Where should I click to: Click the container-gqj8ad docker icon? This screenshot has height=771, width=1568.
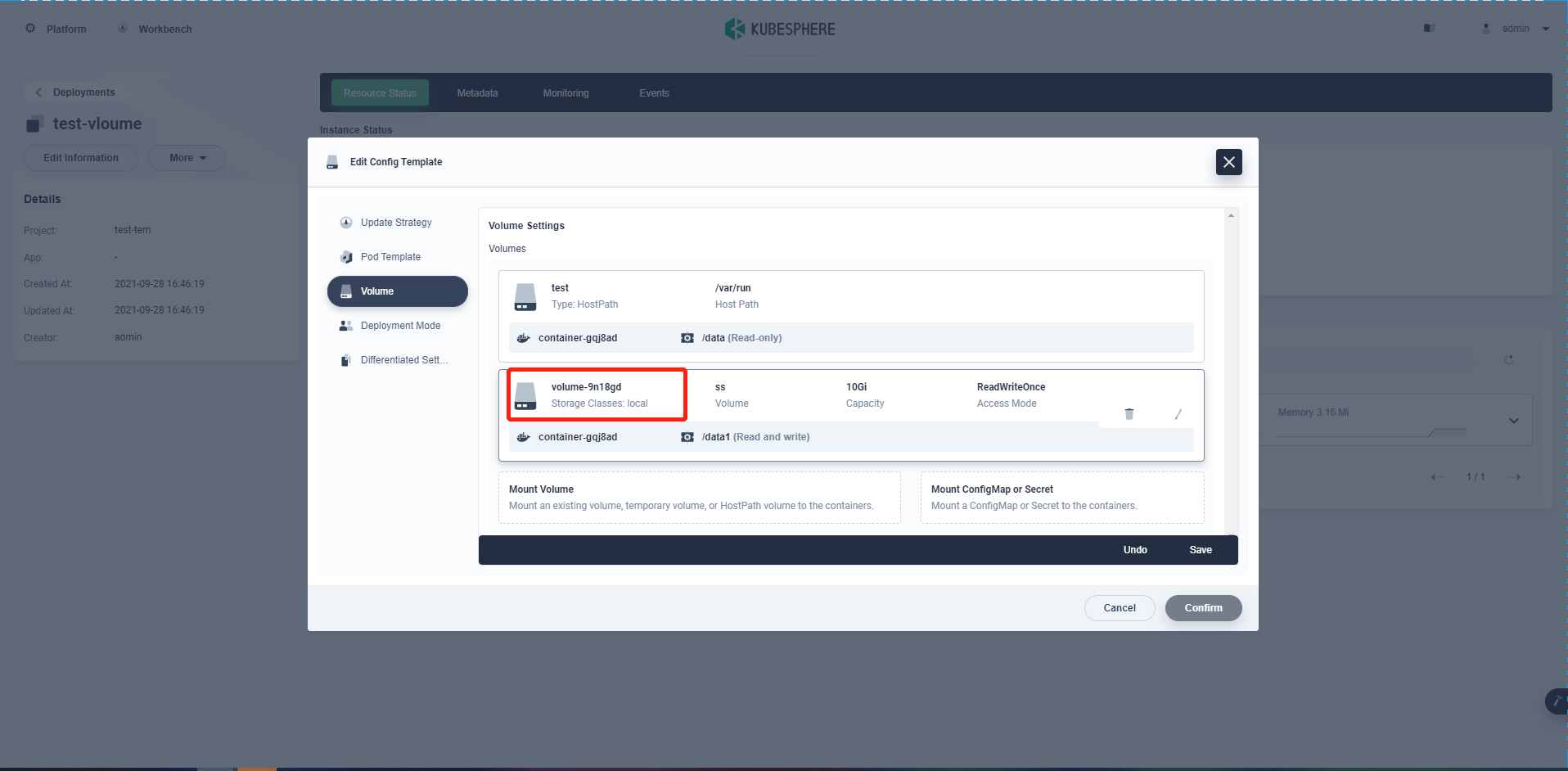click(x=523, y=337)
